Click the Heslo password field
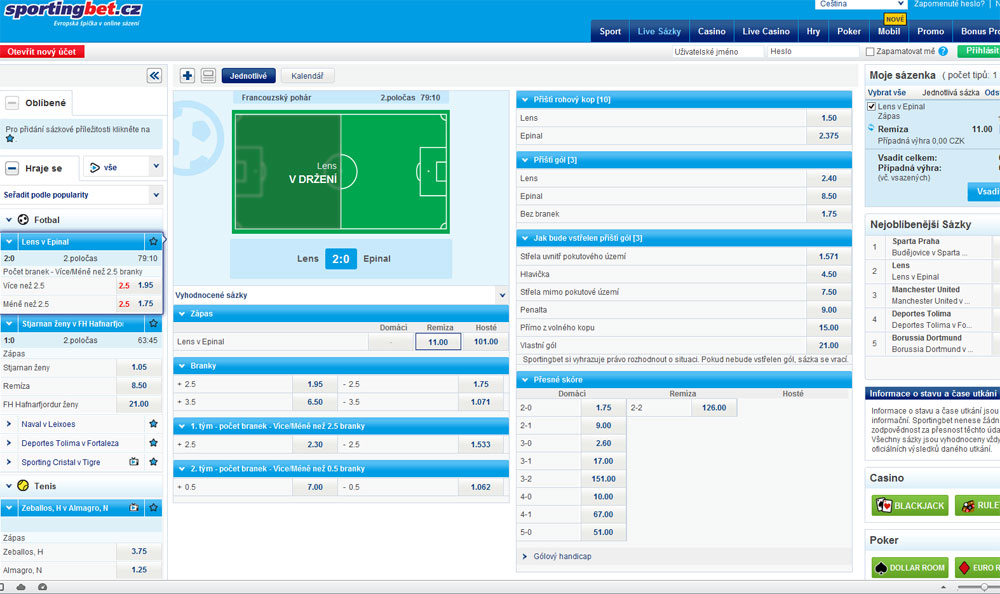This screenshot has width=1000, height=594. coord(812,52)
